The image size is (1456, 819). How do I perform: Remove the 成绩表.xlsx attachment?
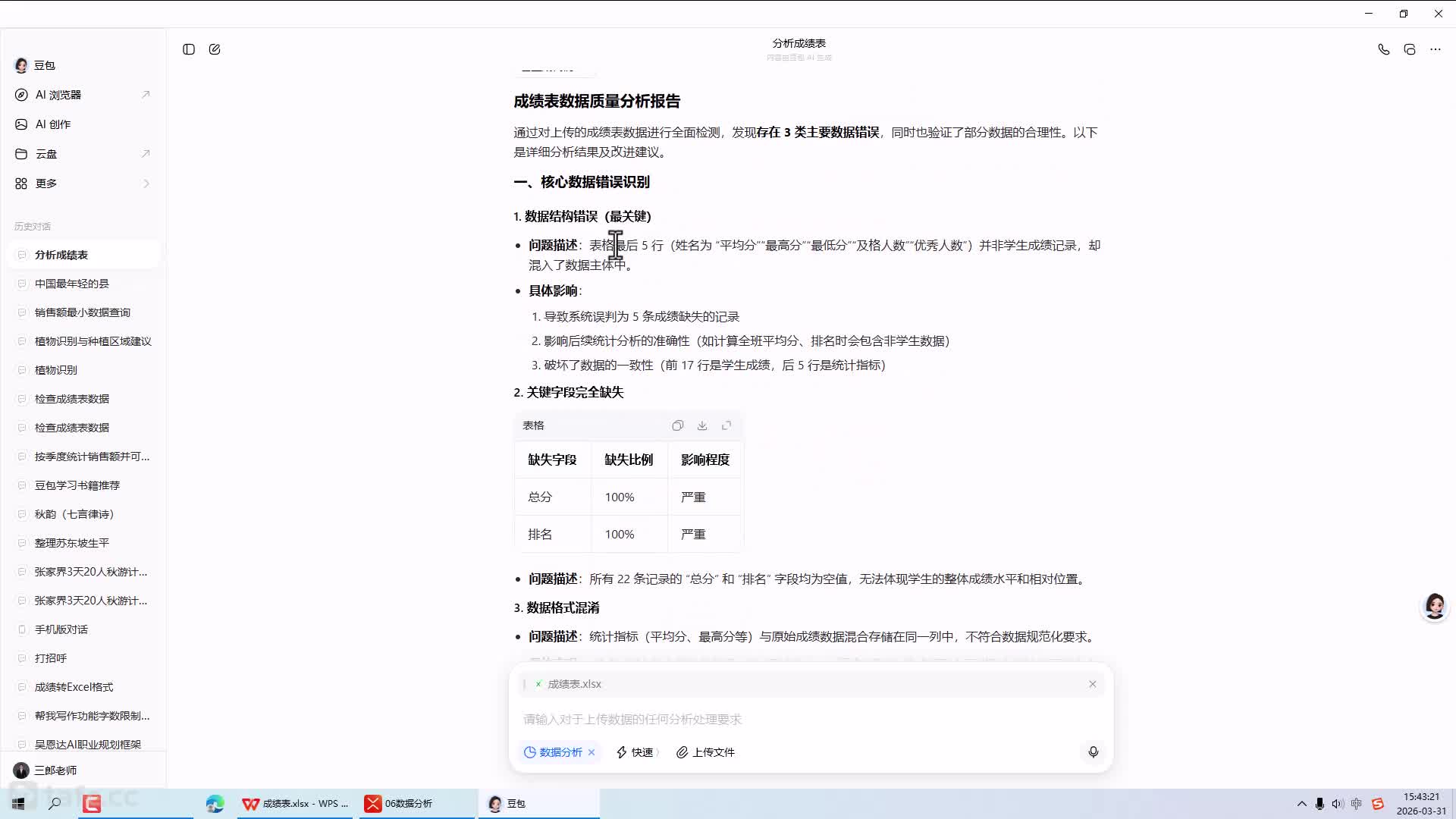click(x=1092, y=683)
